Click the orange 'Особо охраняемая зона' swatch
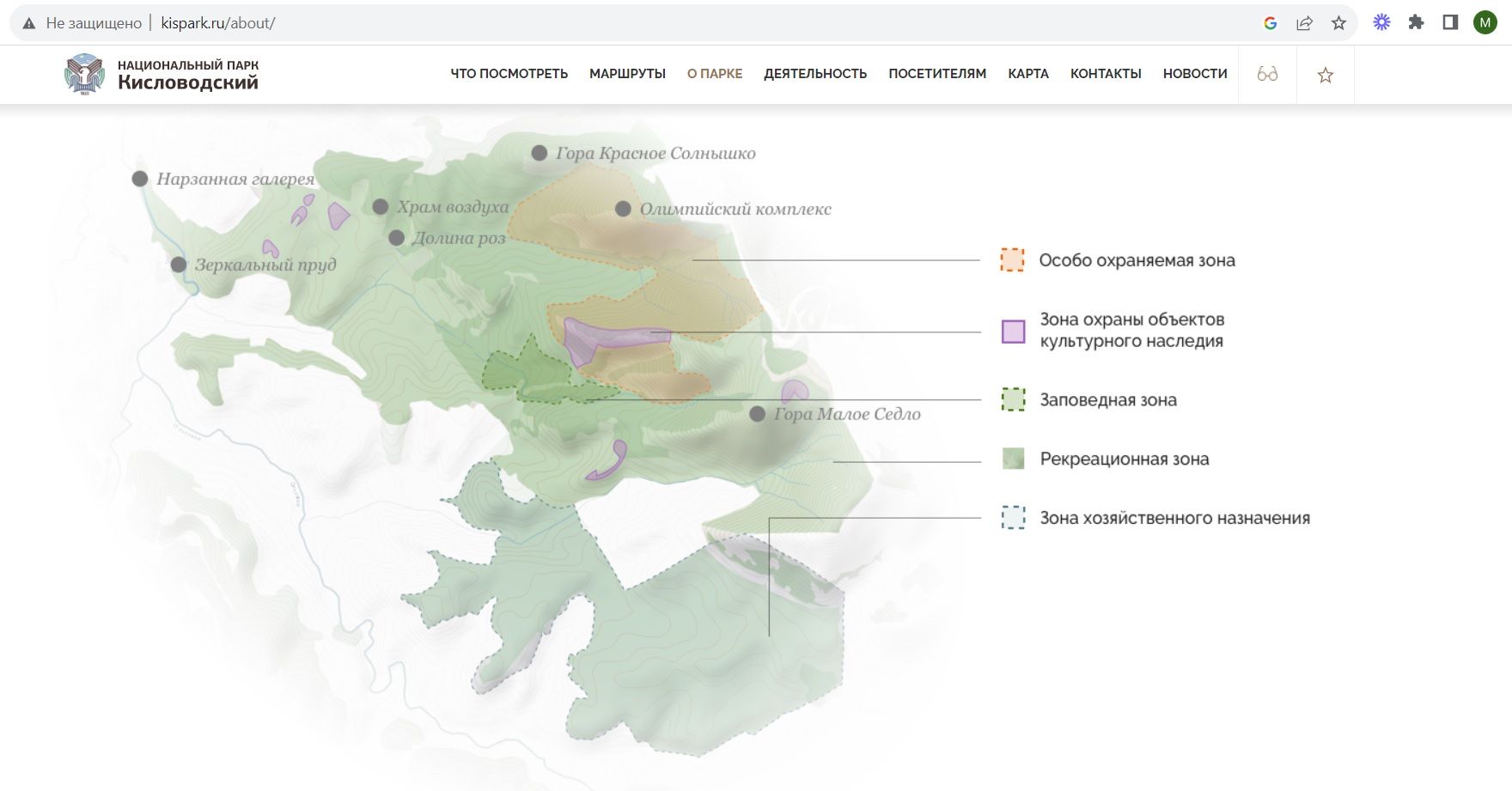This screenshot has width=1512, height=791. tap(1013, 260)
